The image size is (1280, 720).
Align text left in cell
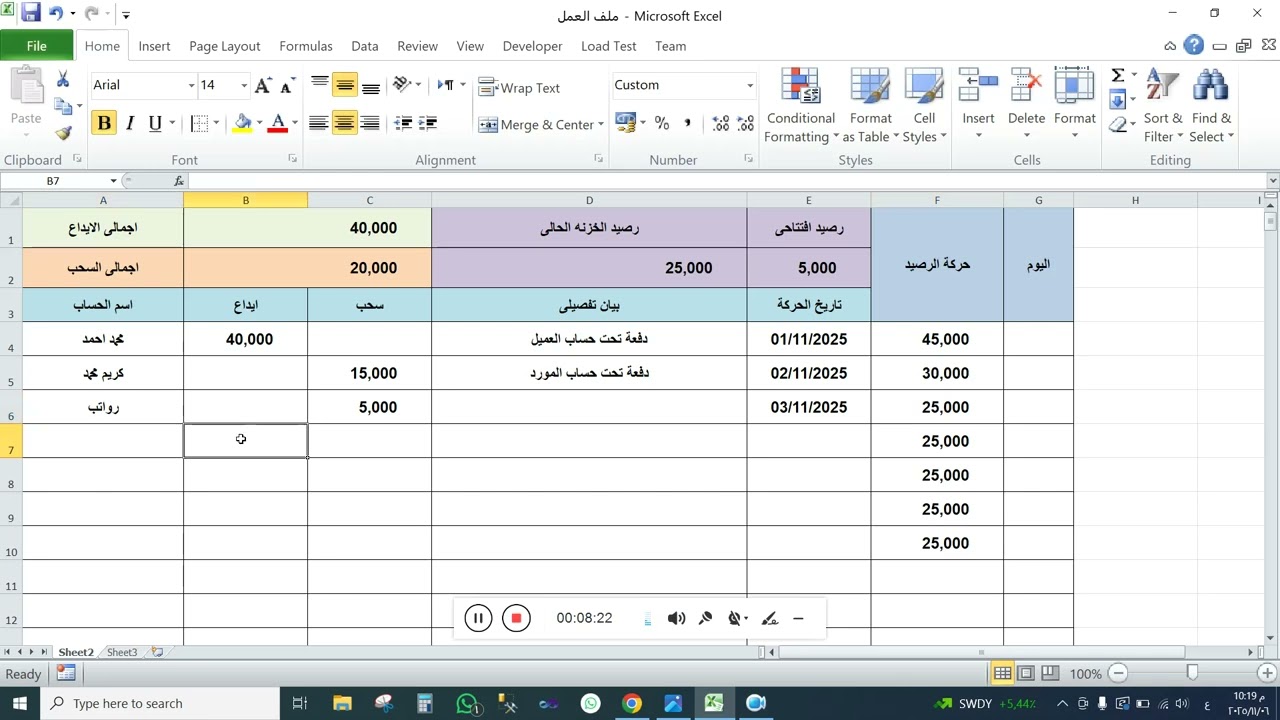click(x=319, y=123)
